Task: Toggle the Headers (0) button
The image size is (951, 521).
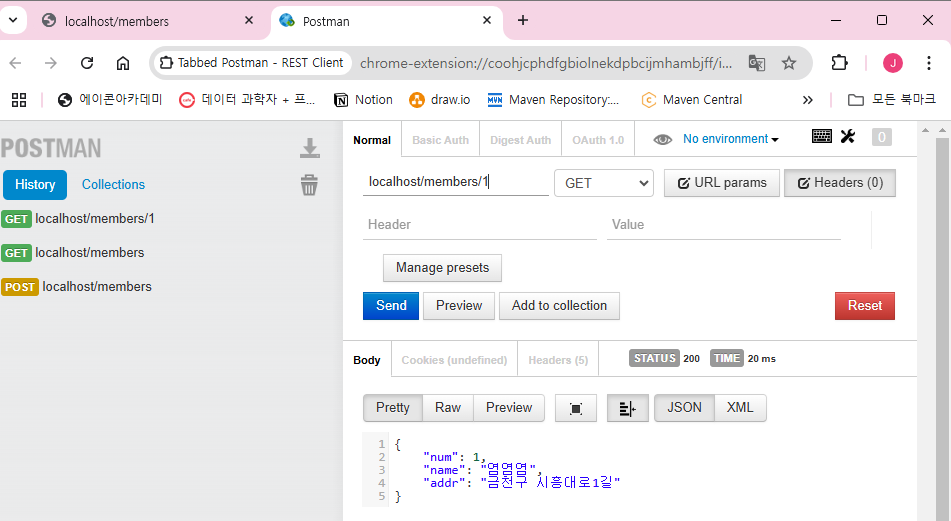Action: pos(840,183)
